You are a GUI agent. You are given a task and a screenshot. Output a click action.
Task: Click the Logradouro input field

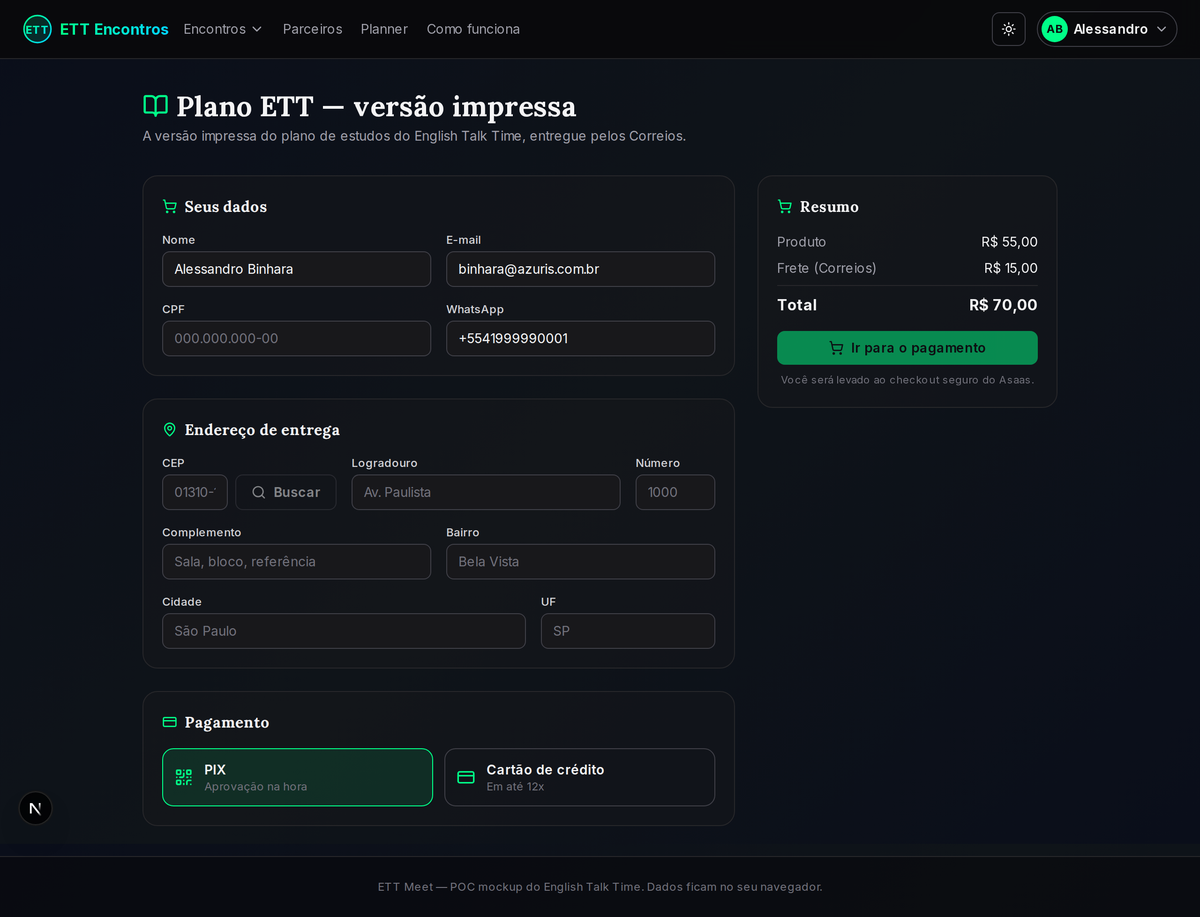point(486,492)
